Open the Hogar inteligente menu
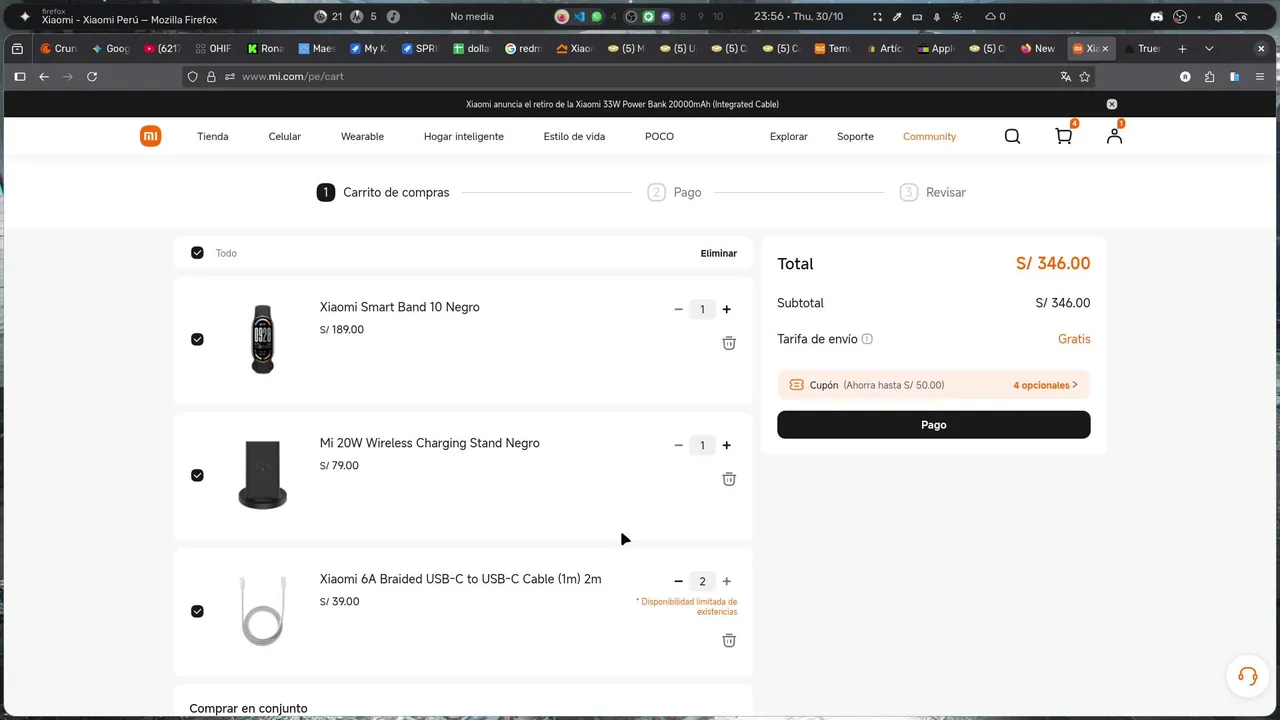The image size is (1280, 720). pyautogui.click(x=464, y=136)
